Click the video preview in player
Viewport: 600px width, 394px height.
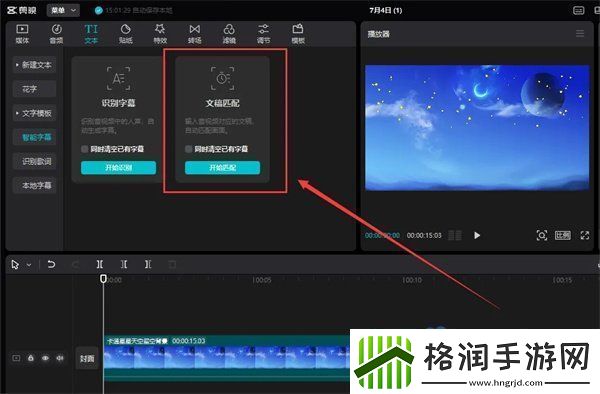pos(477,128)
